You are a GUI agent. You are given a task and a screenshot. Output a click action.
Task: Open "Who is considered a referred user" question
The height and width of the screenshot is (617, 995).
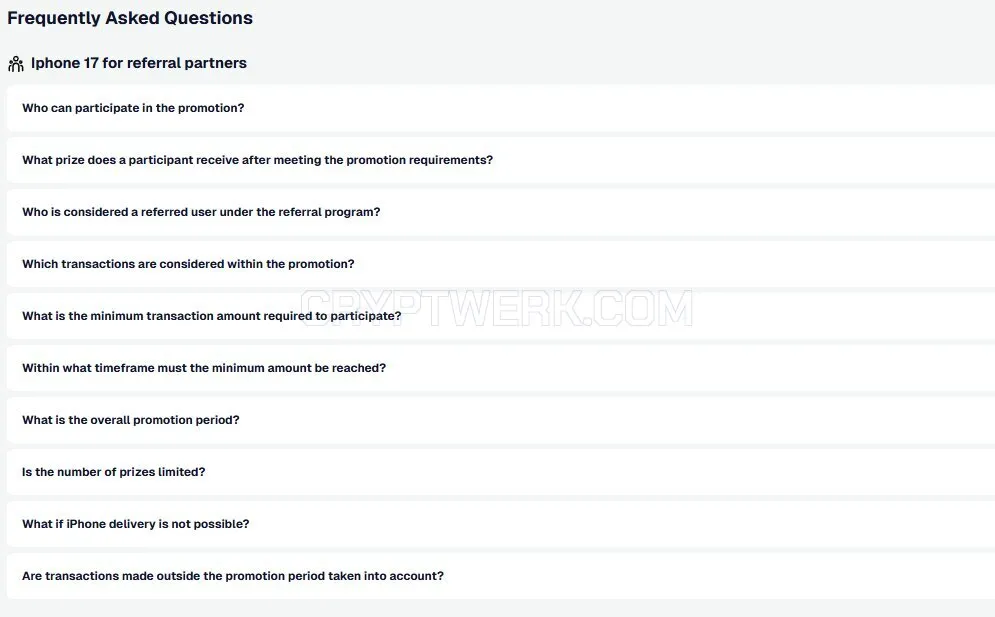[x=501, y=212]
